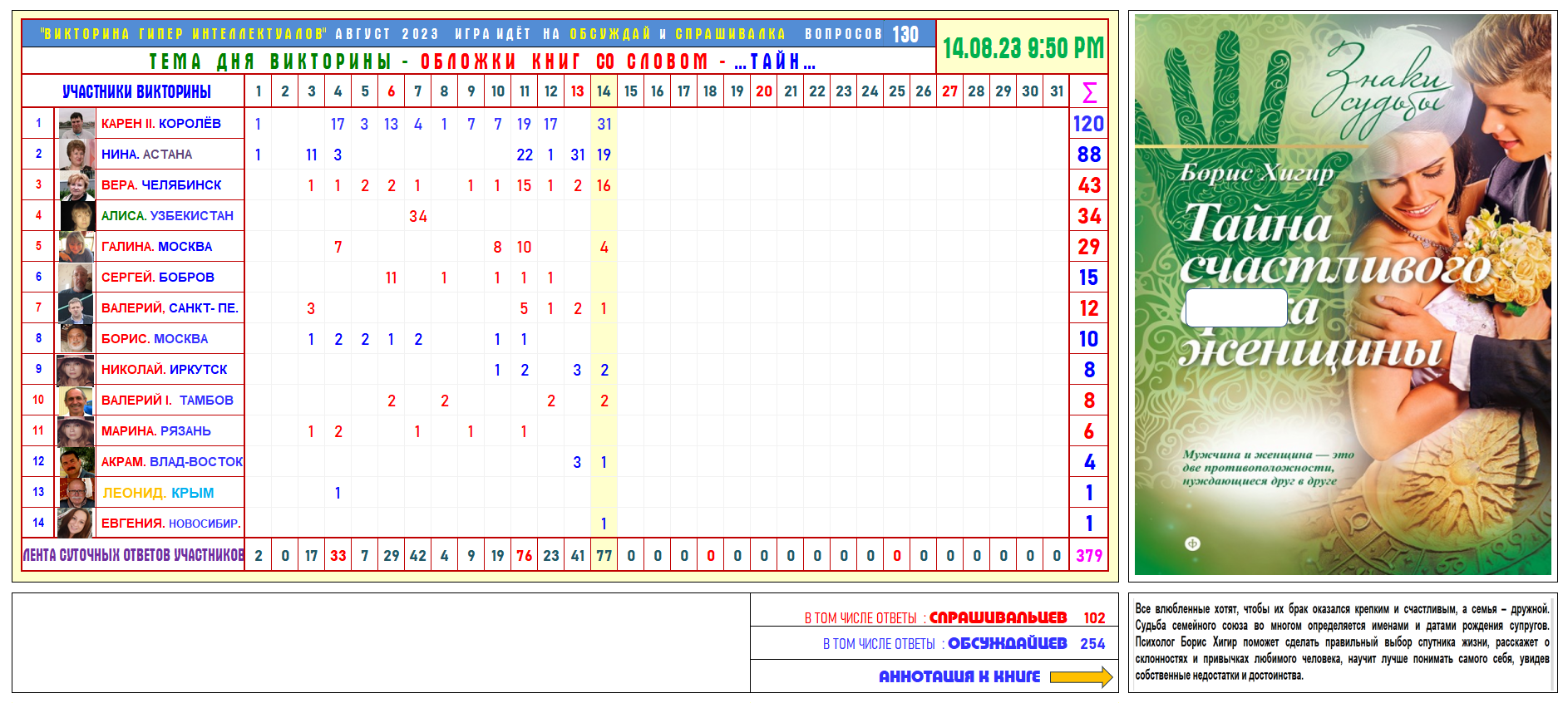Click the 'ТЕМА ДНЯ ВИКТОРИНЫ' theme line
This screenshot has width=1568, height=703.
pyautogui.click(x=482, y=61)
